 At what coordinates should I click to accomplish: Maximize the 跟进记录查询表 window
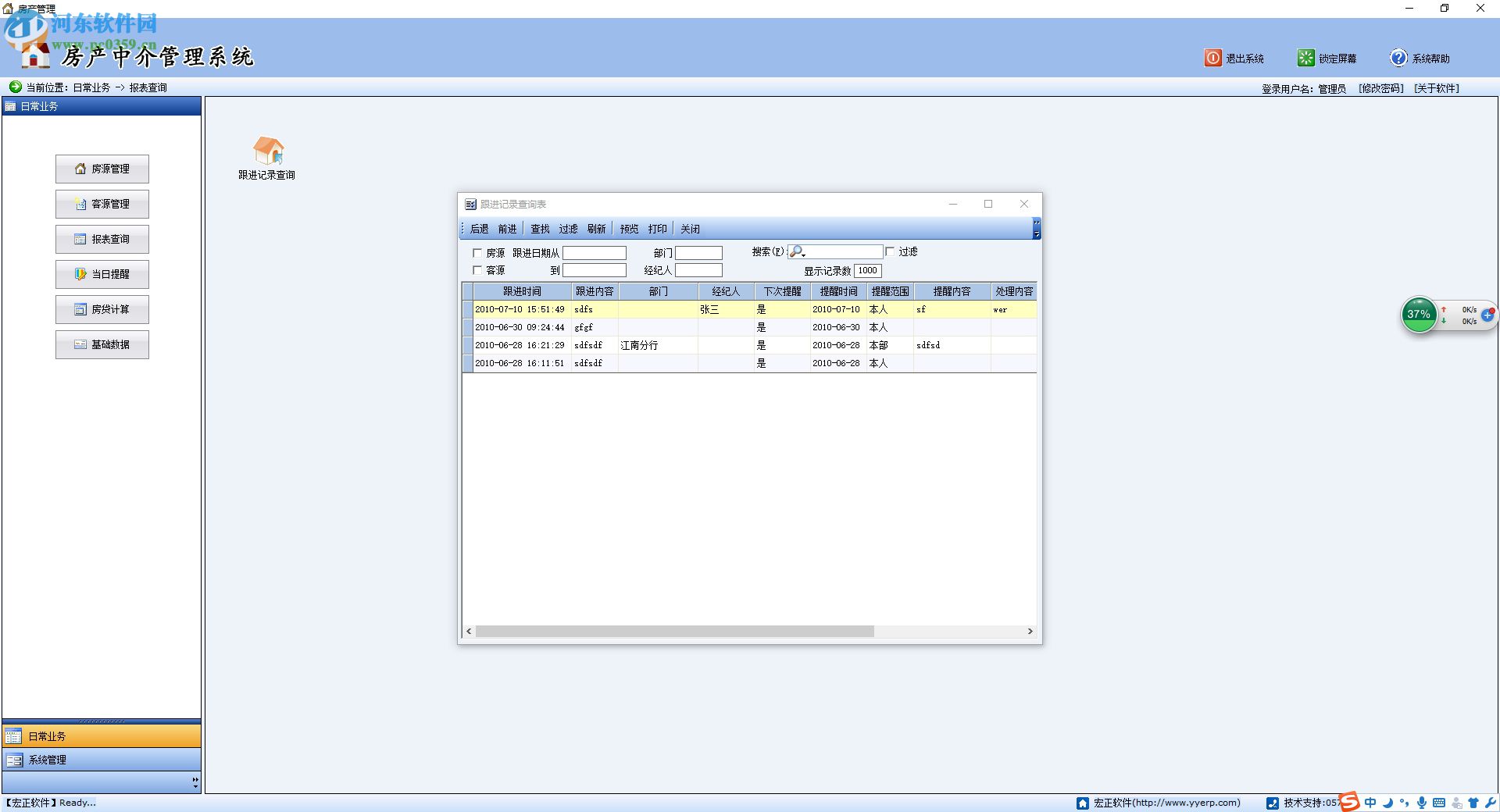(988, 204)
